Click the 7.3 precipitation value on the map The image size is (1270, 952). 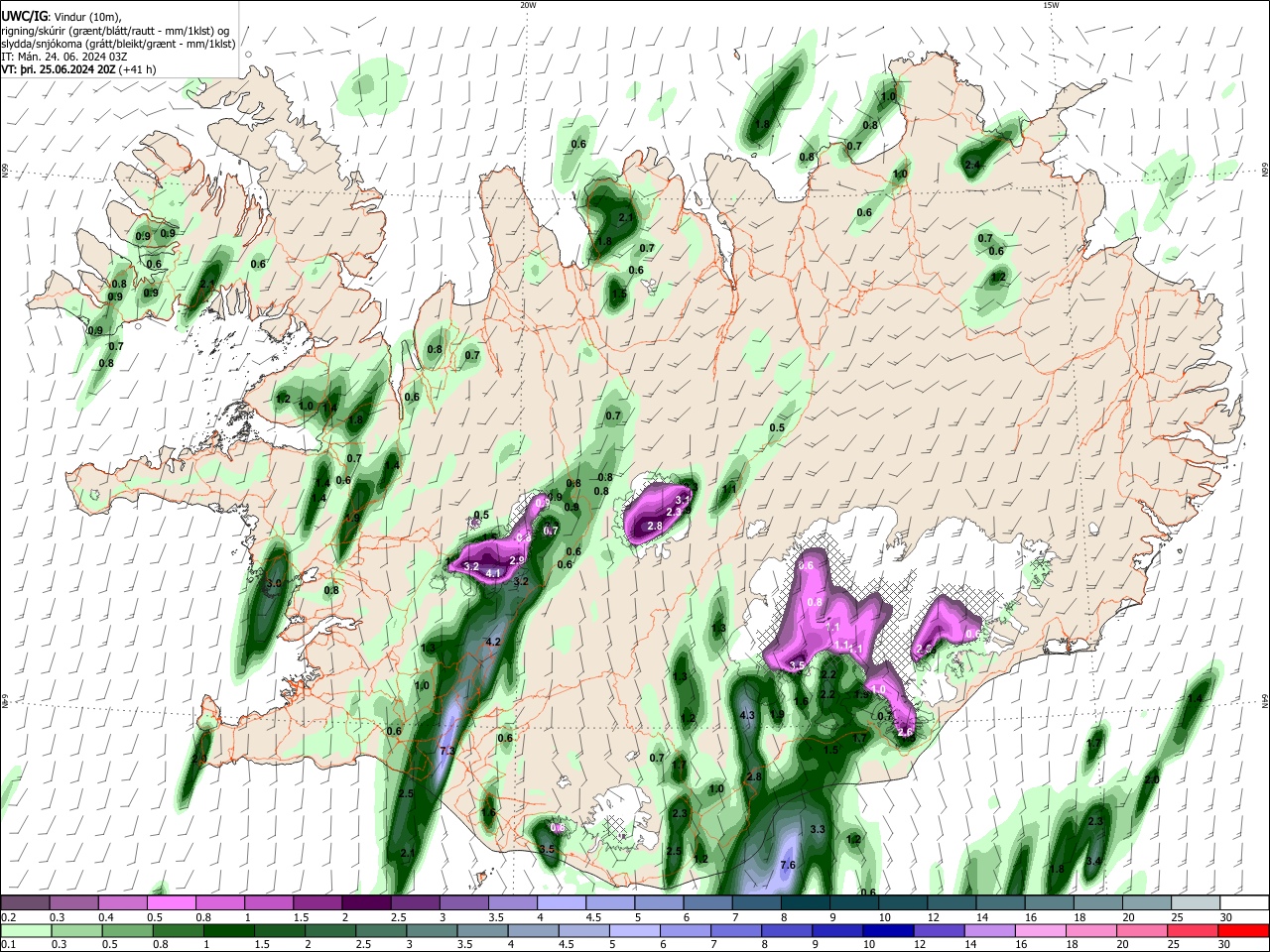(x=446, y=751)
